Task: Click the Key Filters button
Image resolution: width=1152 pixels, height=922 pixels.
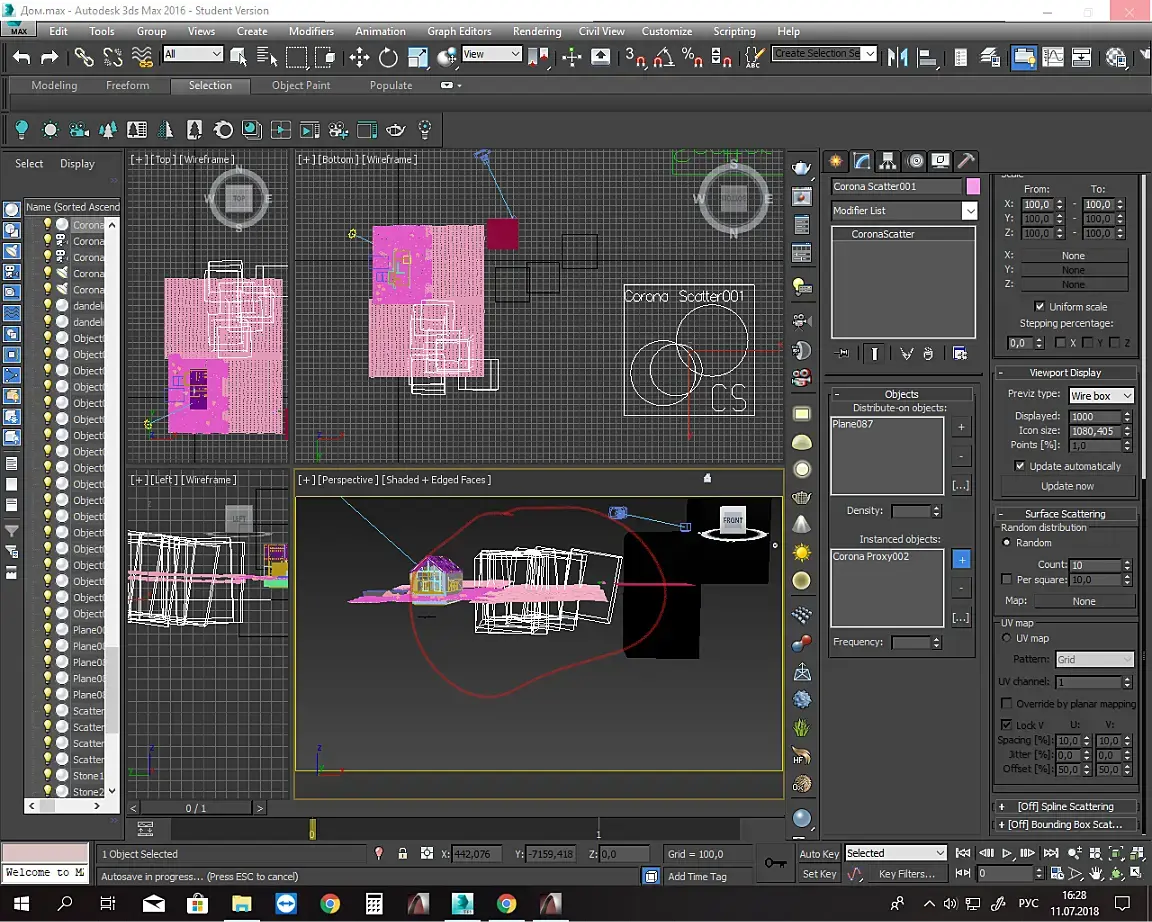Action: point(907,874)
